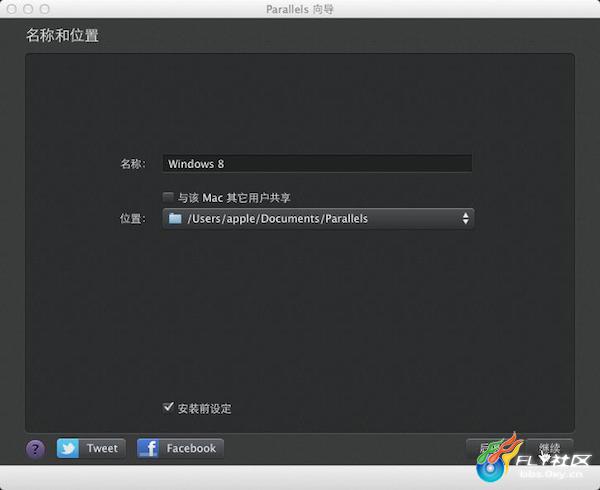Click the folder icon in the location field
600x490 pixels.
tap(175, 218)
